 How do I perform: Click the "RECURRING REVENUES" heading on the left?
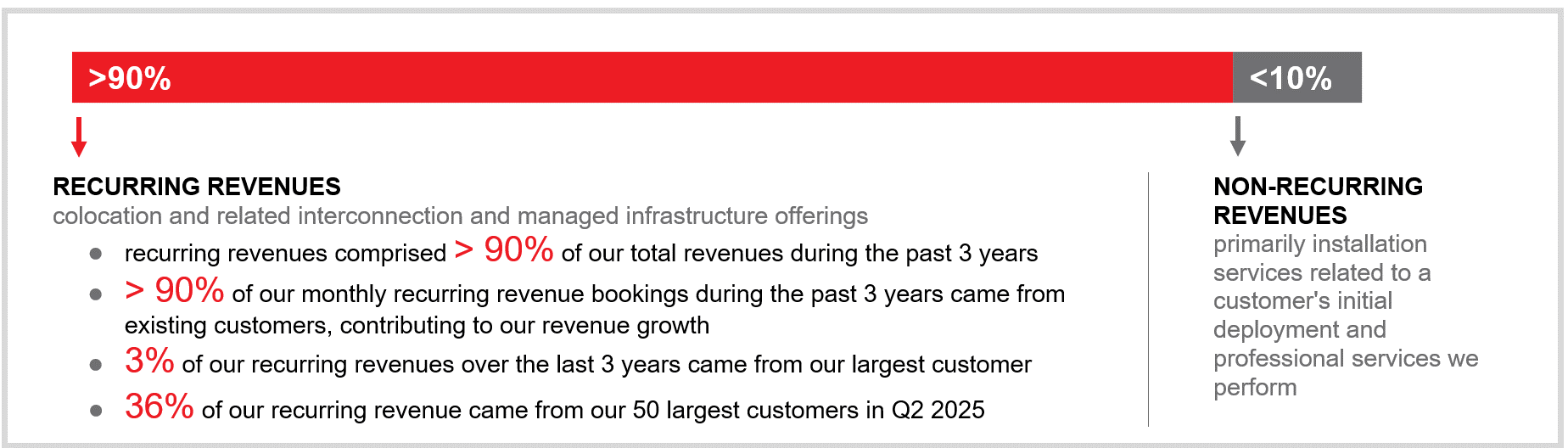[x=197, y=187]
